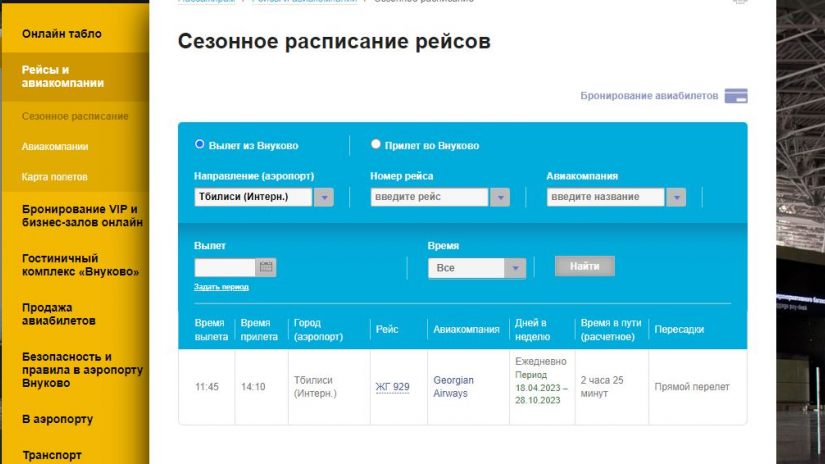This screenshot has height=464, width=825.
Task: Click the Сезонное расписание рейсов heading
Action: point(334,42)
